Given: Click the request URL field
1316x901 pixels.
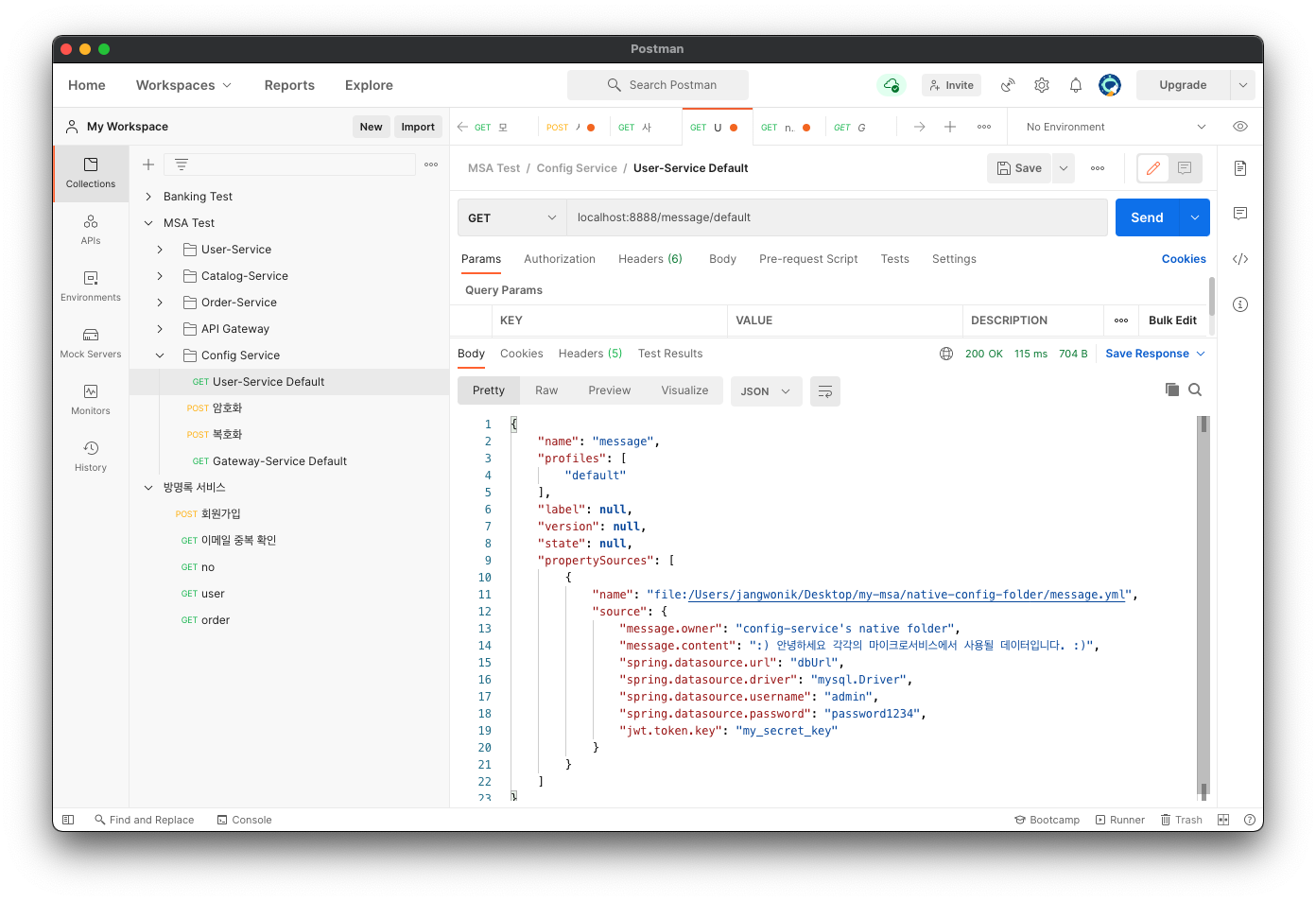Looking at the screenshot, I should tap(837, 217).
